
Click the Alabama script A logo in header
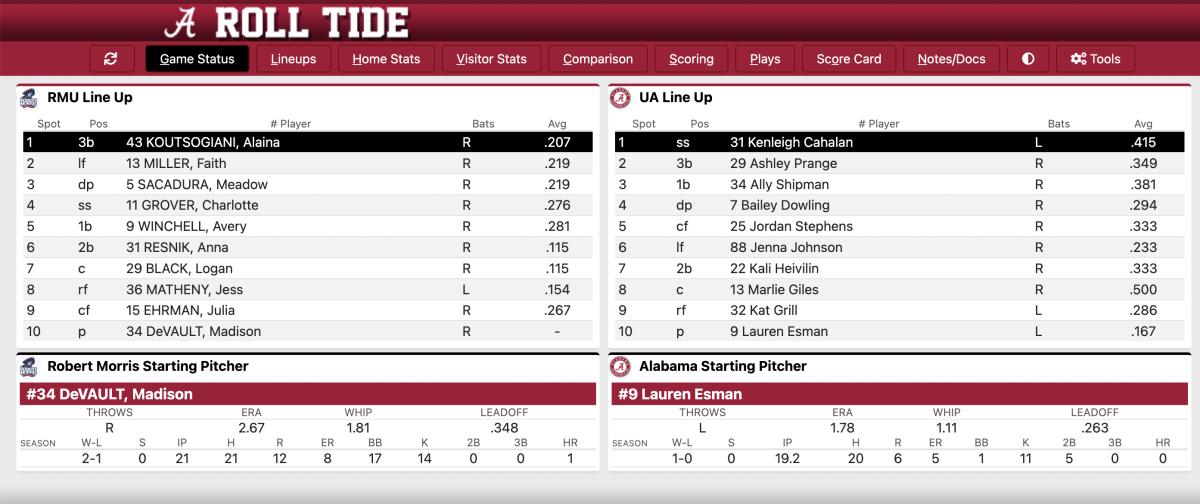pyautogui.click(x=183, y=21)
